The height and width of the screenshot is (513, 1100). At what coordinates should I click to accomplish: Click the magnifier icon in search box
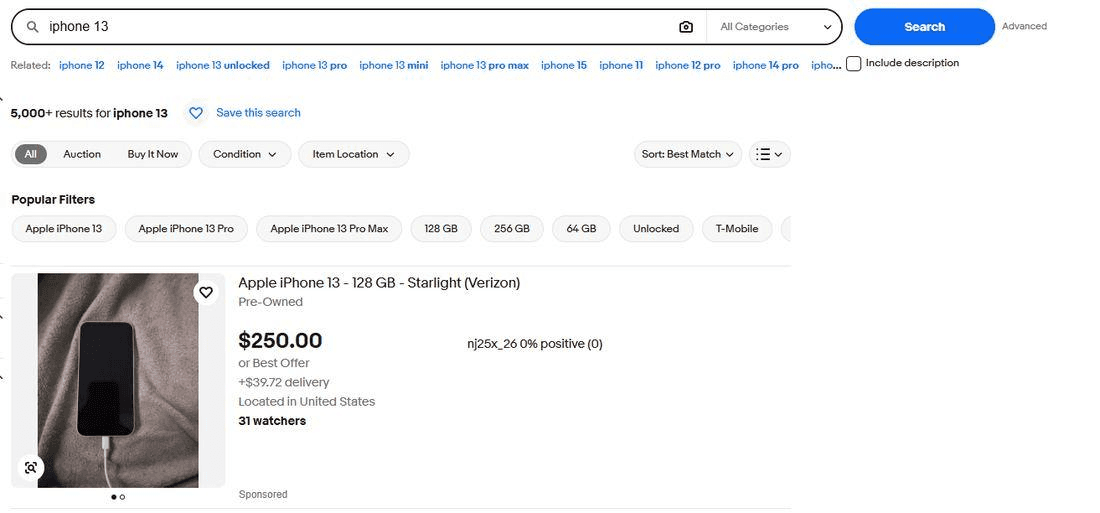(32, 27)
